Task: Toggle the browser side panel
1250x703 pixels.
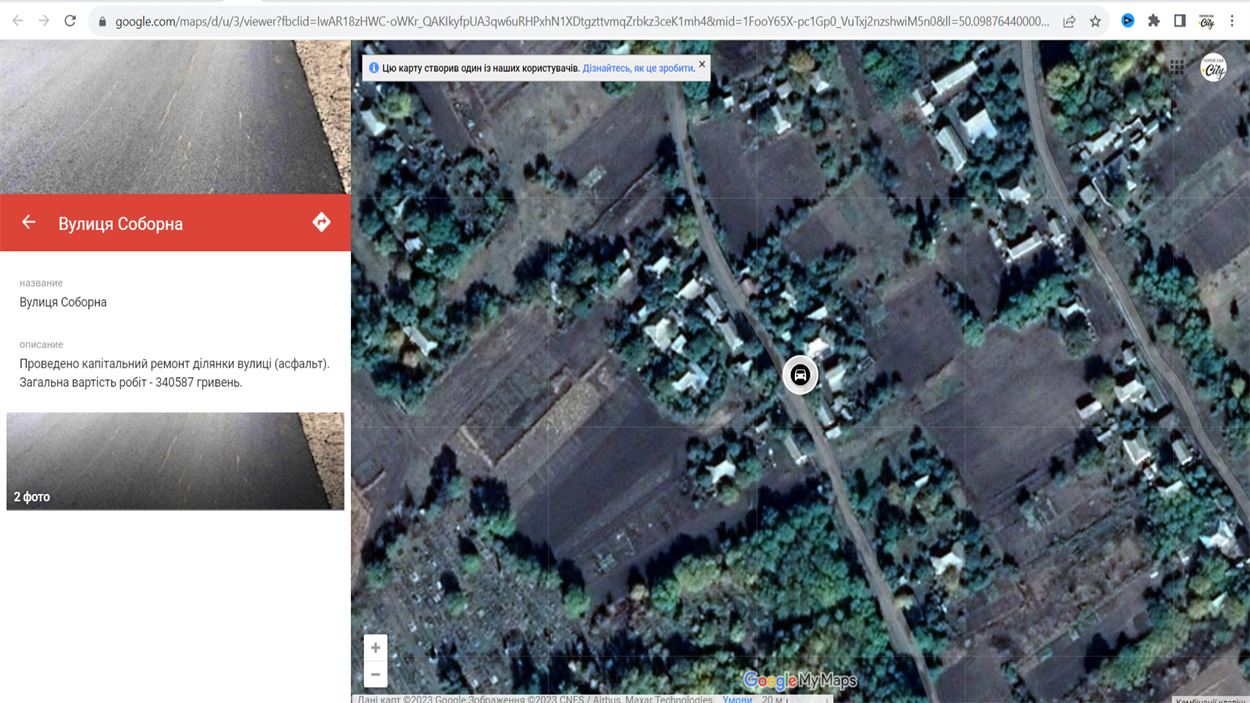Action: pos(1180,21)
